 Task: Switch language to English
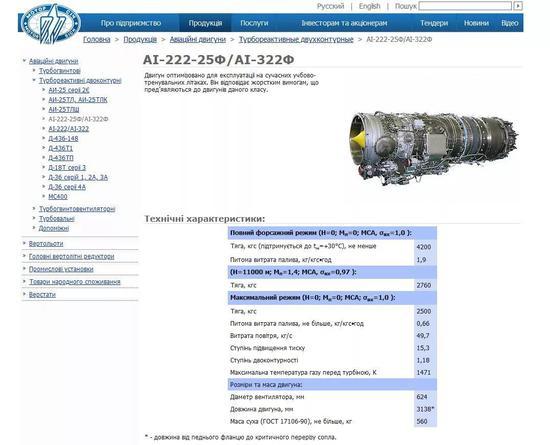pos(369,6)
